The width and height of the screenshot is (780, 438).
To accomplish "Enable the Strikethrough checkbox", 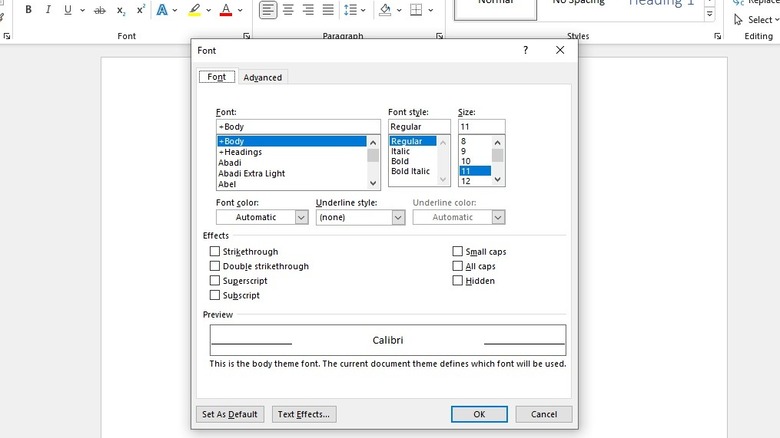I will click(x=215, y=252).
